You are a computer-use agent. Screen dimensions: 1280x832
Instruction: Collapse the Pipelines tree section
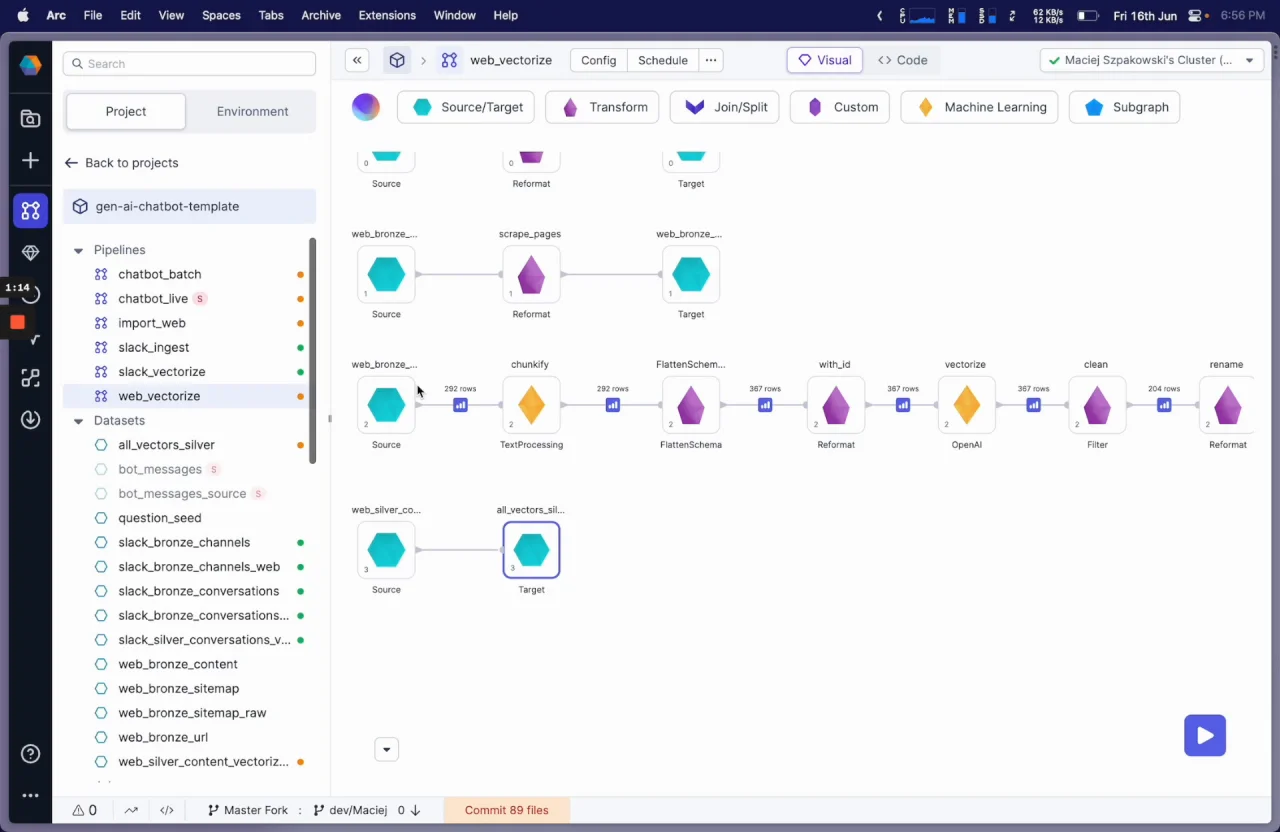click(x=78, y=250)
